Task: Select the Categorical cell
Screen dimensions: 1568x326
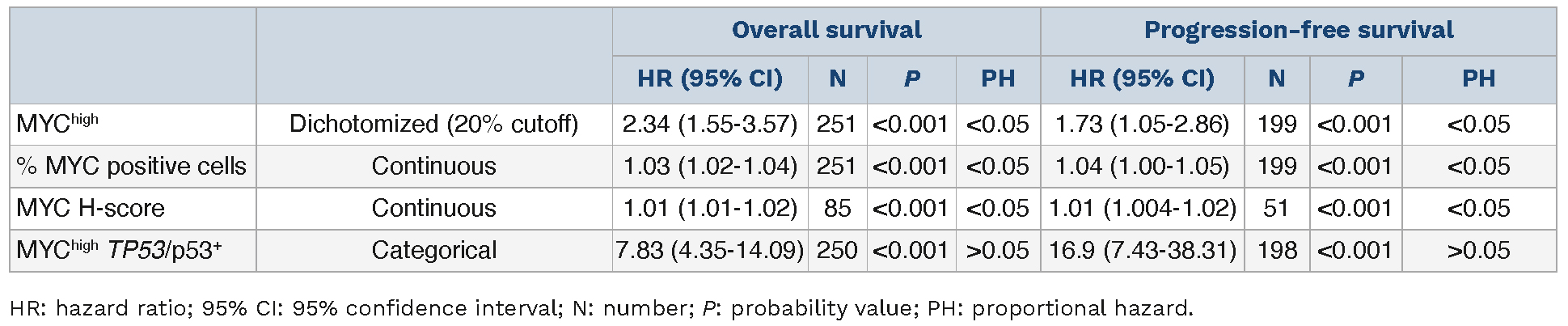Action: [x=433, y=251]
